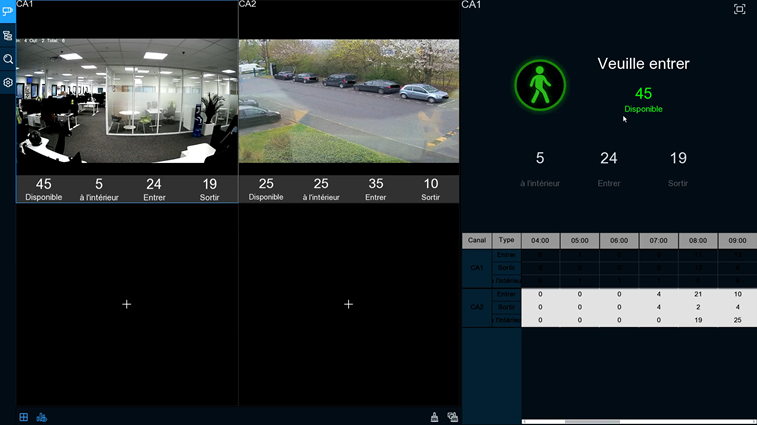The height and width of the screenshot is (425, 757).
Task: Click the 05:00 column header
Action: click(x=580, y=241)
